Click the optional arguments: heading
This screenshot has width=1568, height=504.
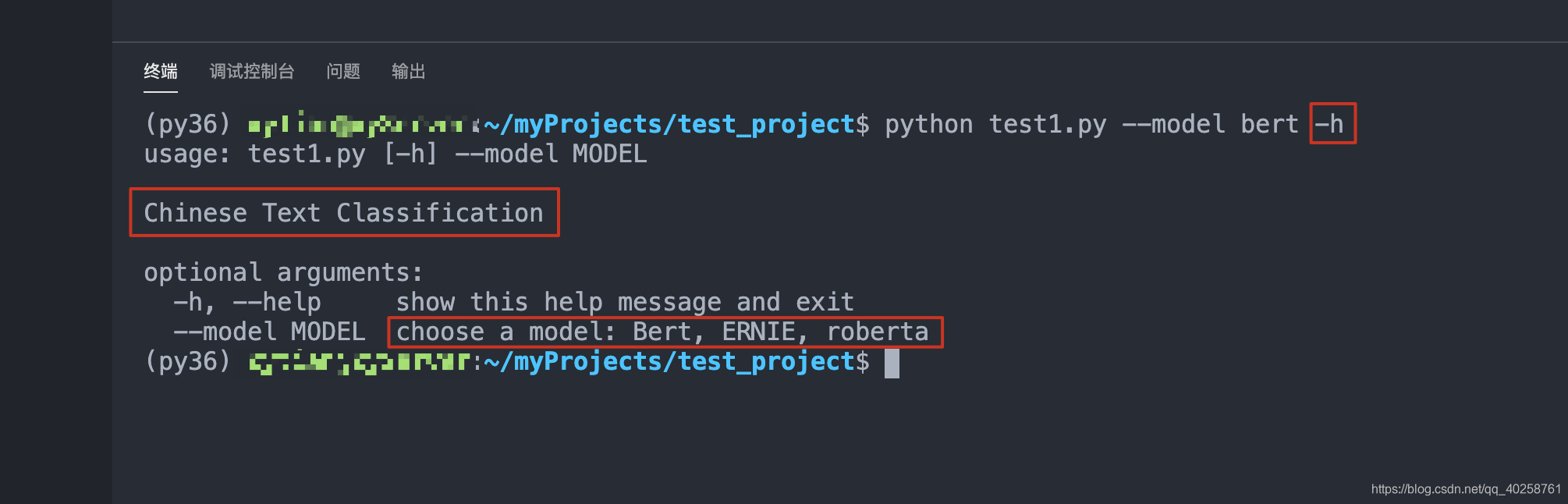coord(282,272)
